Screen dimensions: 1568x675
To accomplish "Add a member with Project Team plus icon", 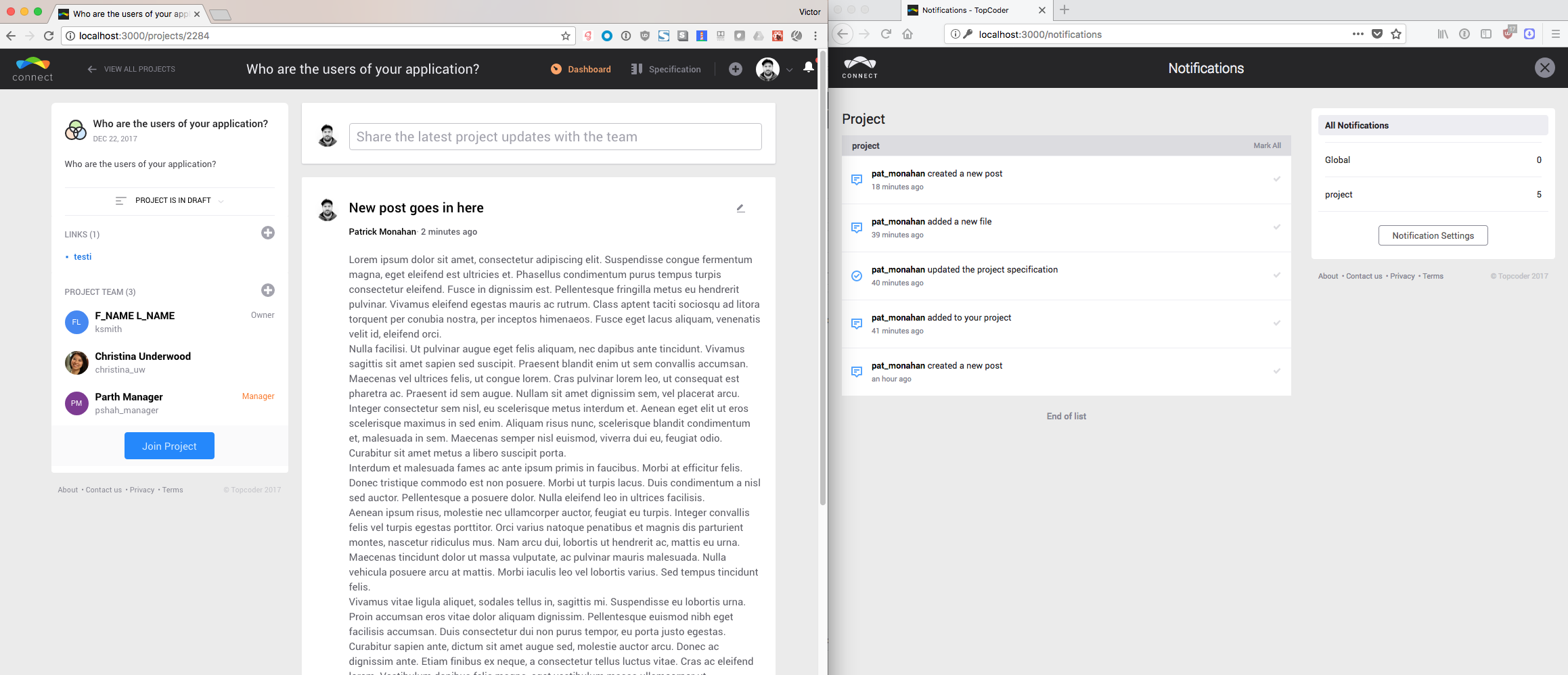I will click(268, 290).
